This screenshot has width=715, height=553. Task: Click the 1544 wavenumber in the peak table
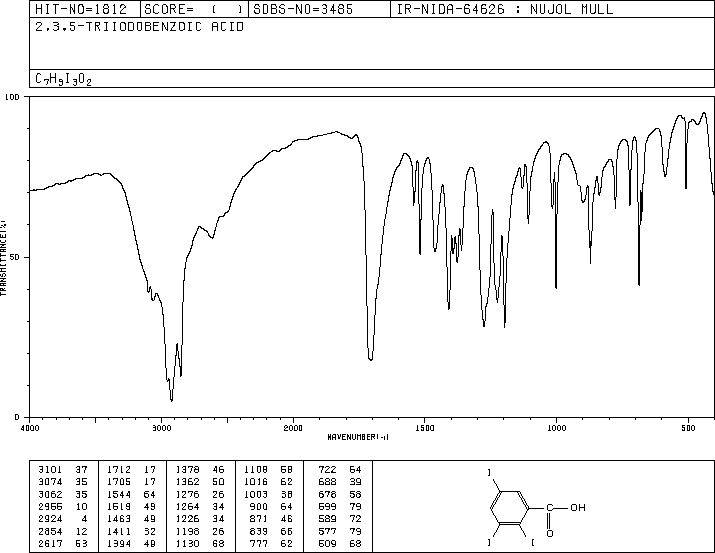(119, 494)
